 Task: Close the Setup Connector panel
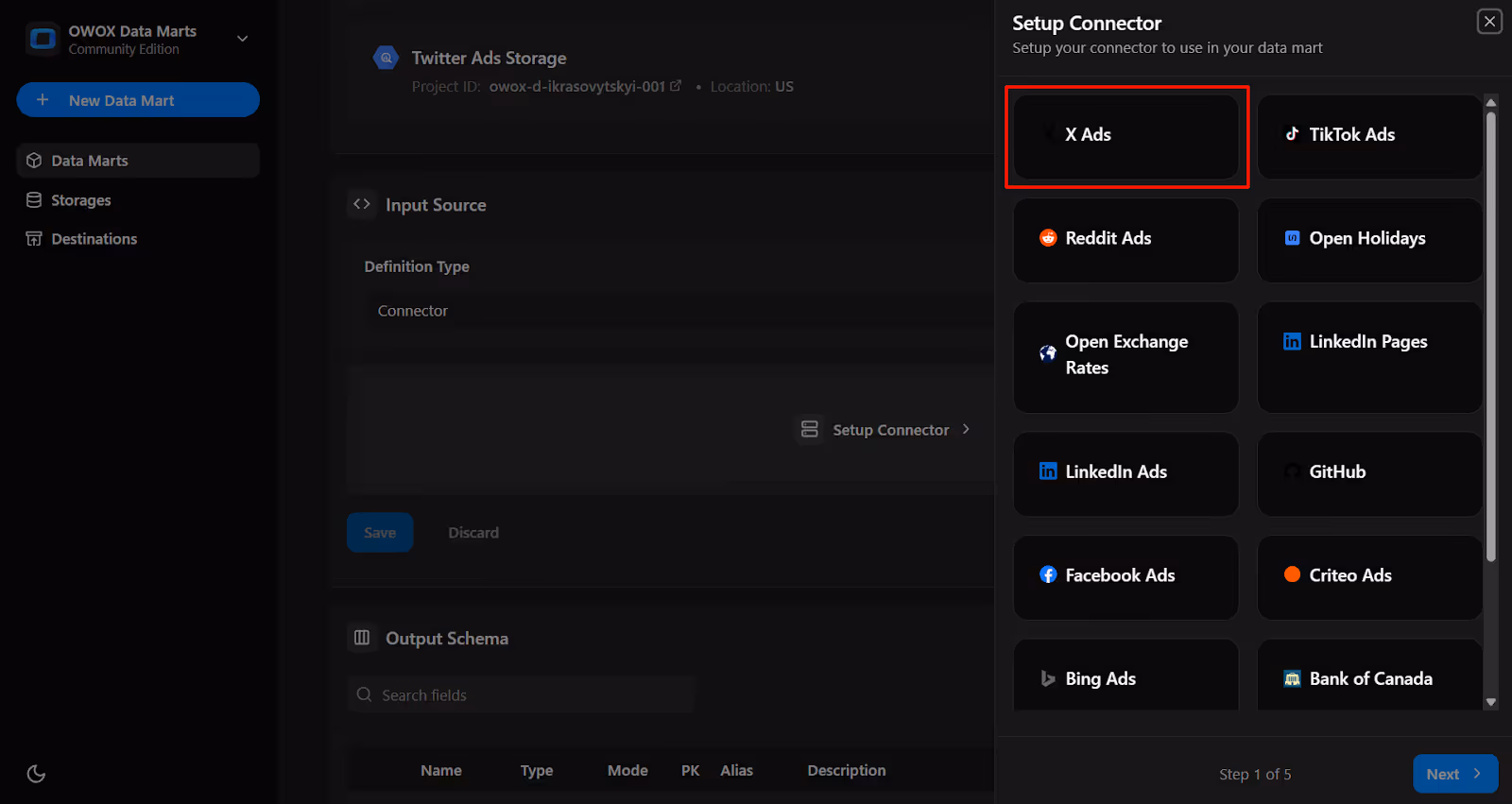coord(1489,21)
